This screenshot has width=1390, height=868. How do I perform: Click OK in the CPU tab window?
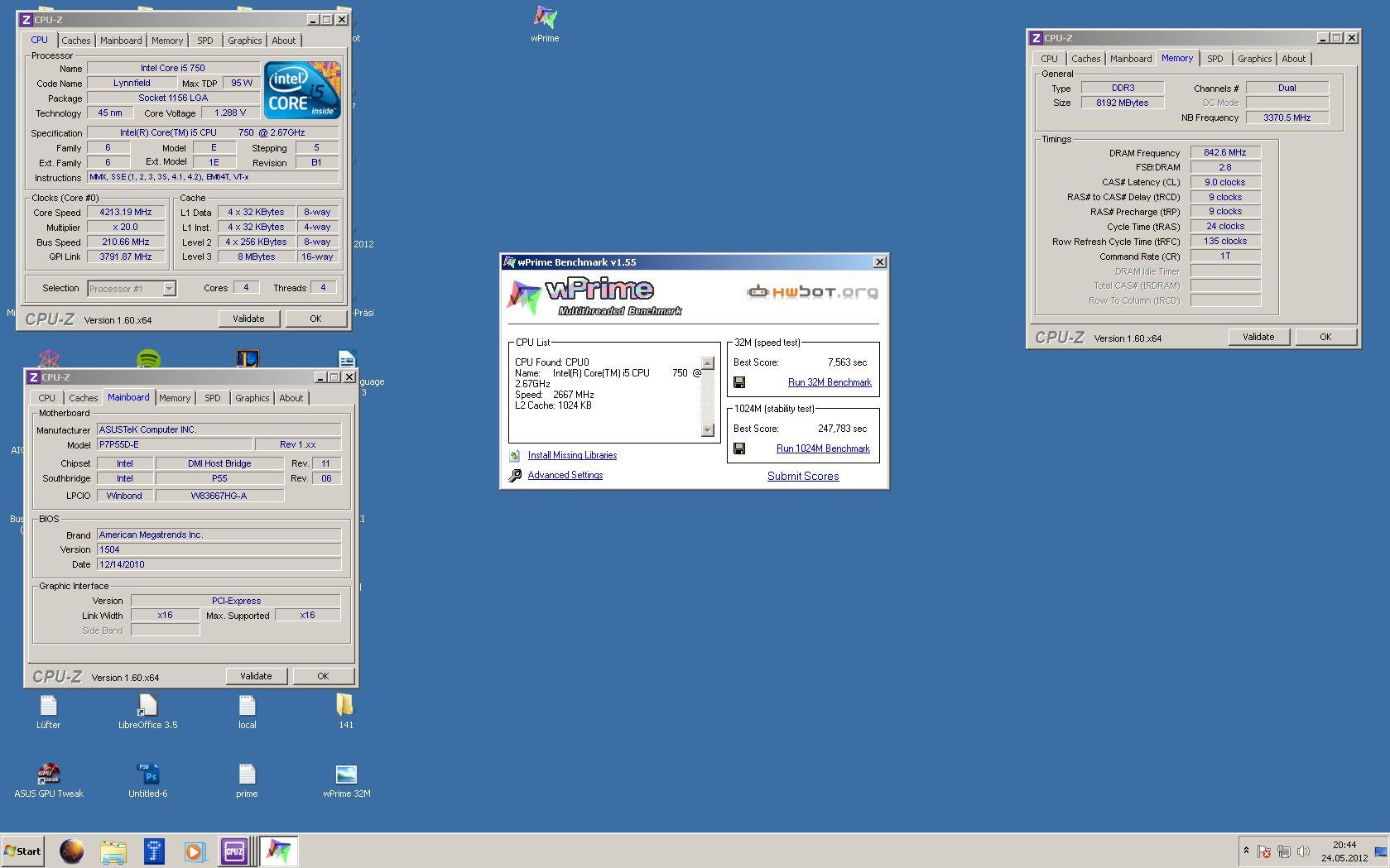pos(315,319)
